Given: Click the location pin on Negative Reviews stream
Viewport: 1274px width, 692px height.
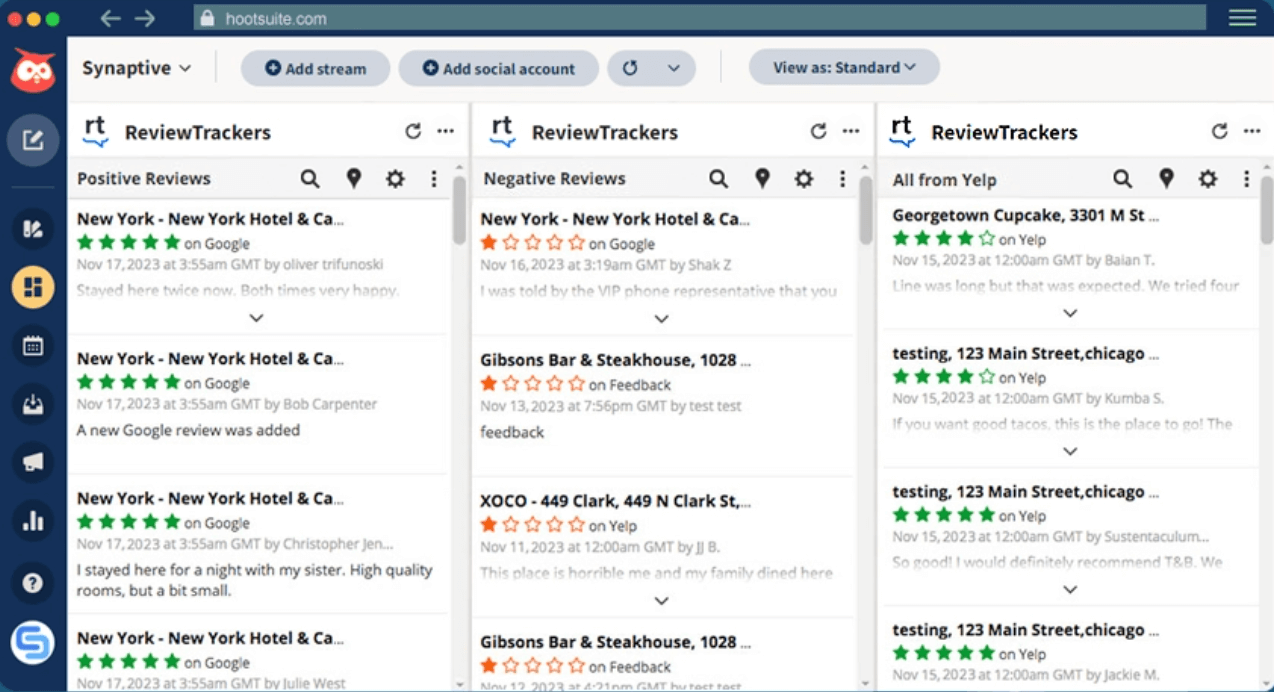Looking at the screenshot, I should (762, 177).
